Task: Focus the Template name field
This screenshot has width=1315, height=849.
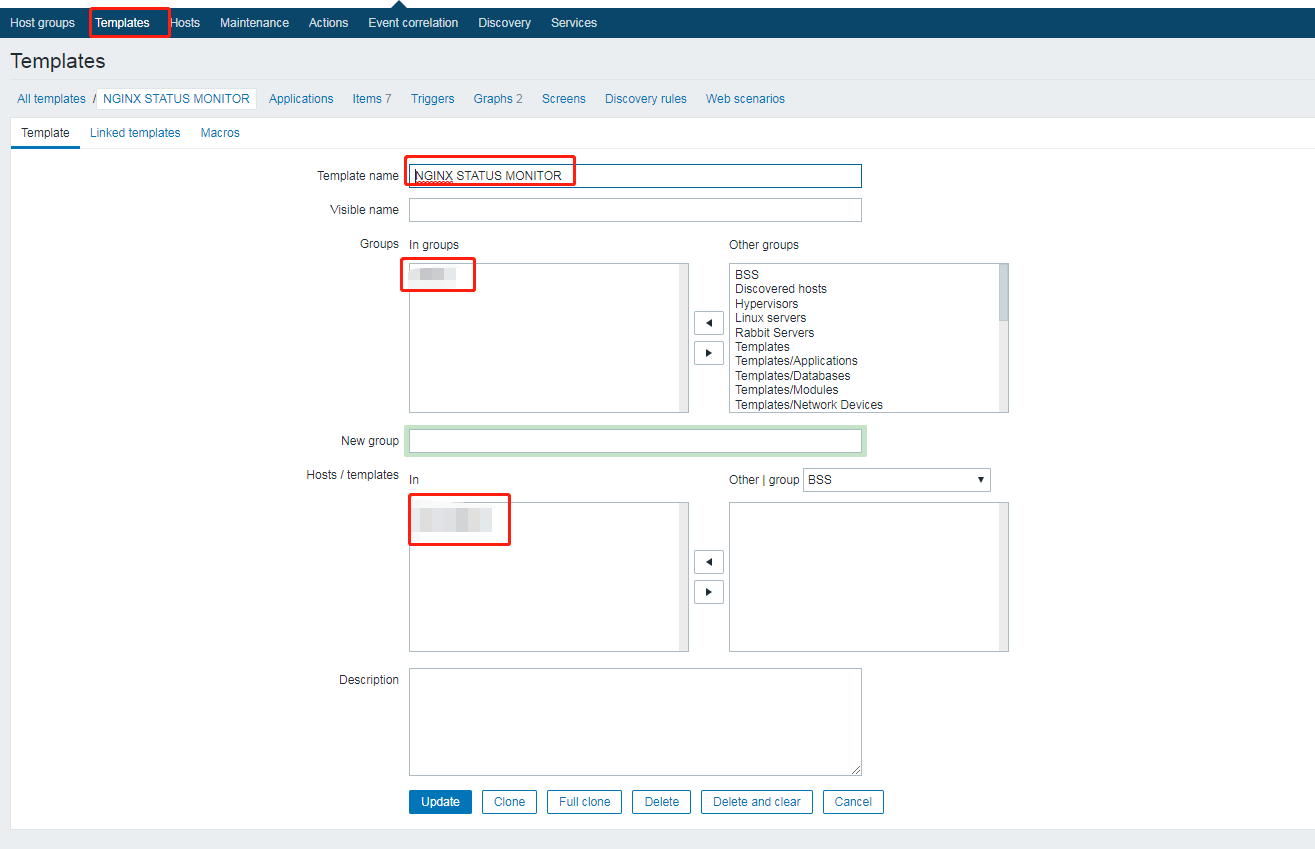Action: 635,176
